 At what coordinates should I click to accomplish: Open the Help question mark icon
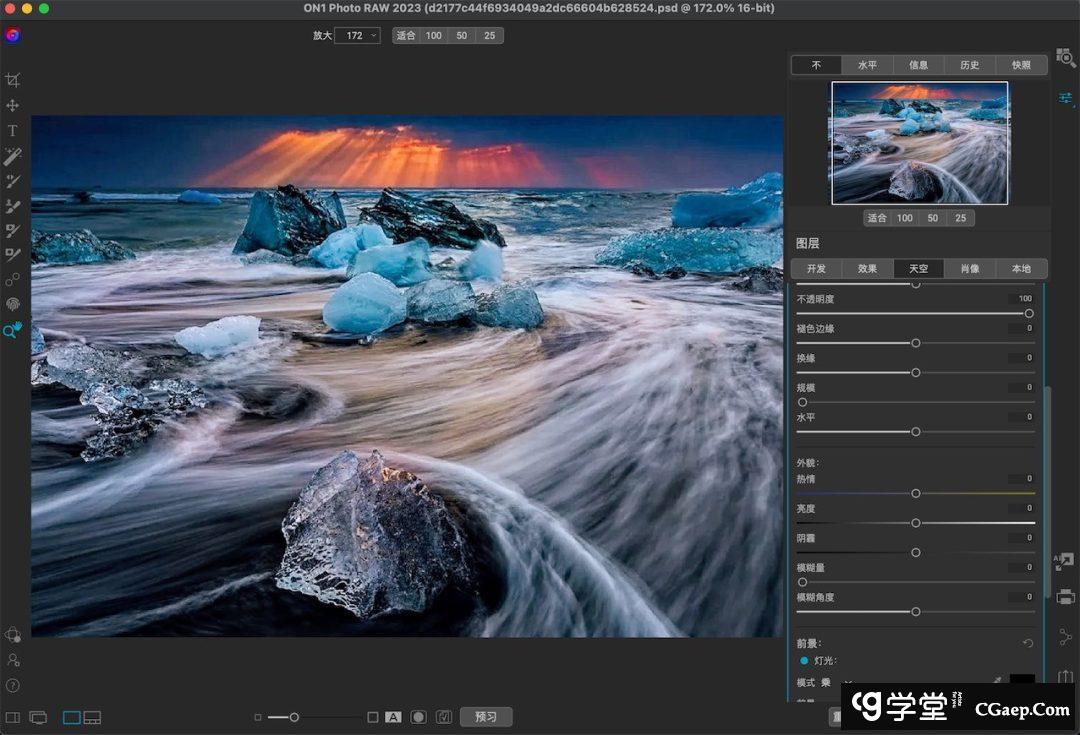pos(13,685)
